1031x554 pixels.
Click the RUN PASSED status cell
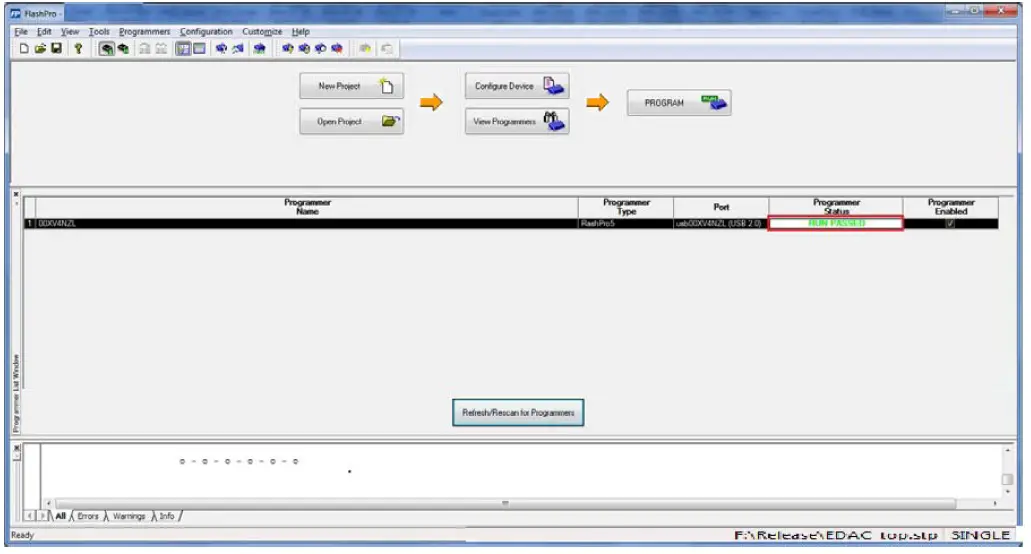click(836, 223)
